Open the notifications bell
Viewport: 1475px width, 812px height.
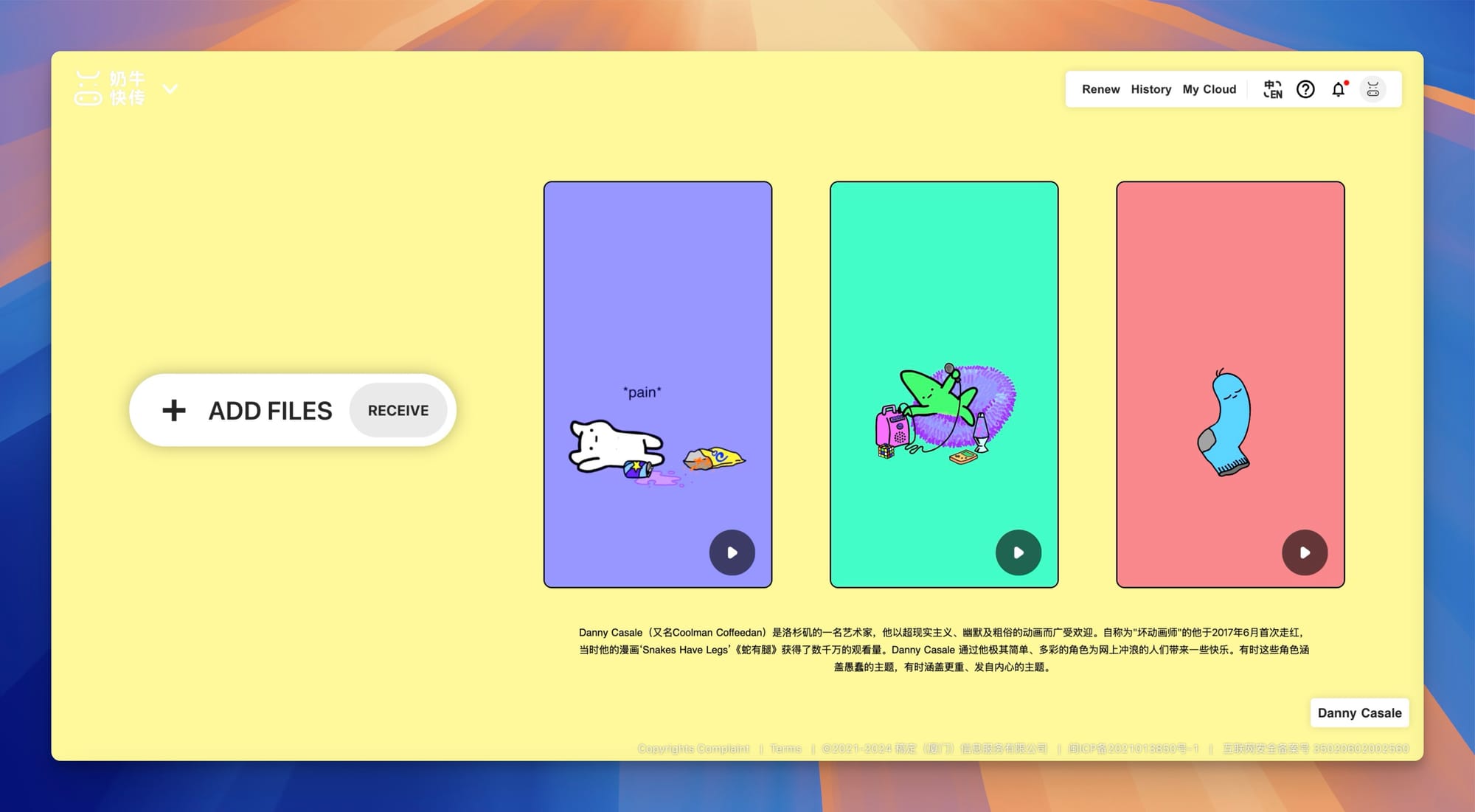click(x=1339, y=90)
